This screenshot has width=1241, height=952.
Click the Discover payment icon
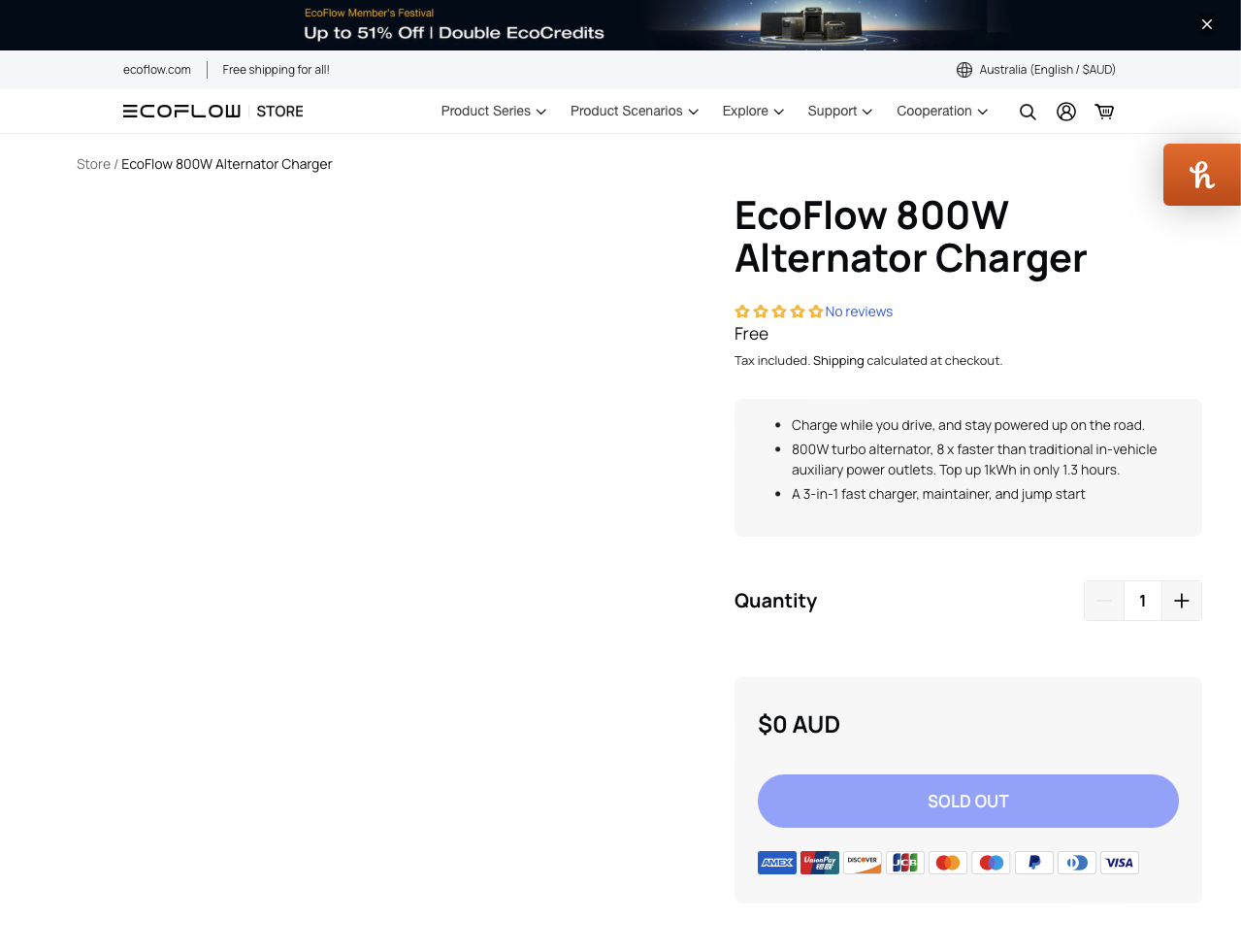(x=863, y=863)
